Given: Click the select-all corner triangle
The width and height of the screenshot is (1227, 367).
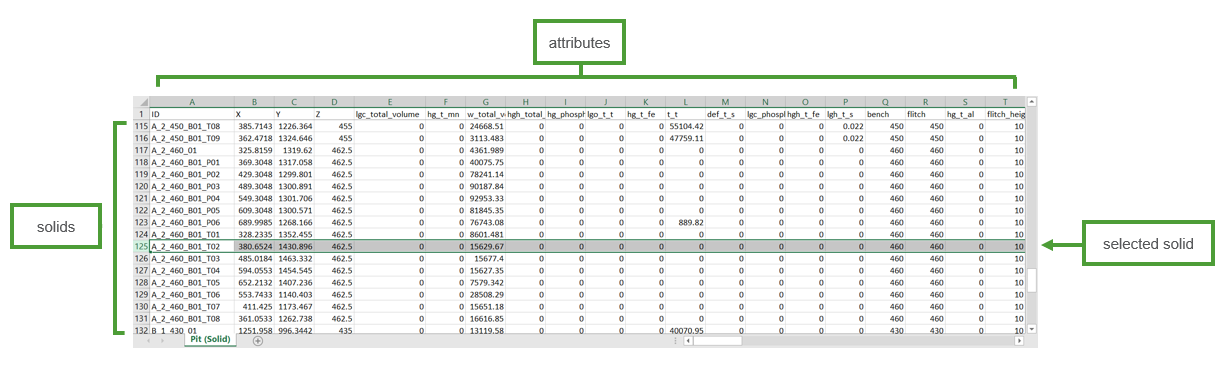Looking at the screenshot, I should [x=142, y=101].
